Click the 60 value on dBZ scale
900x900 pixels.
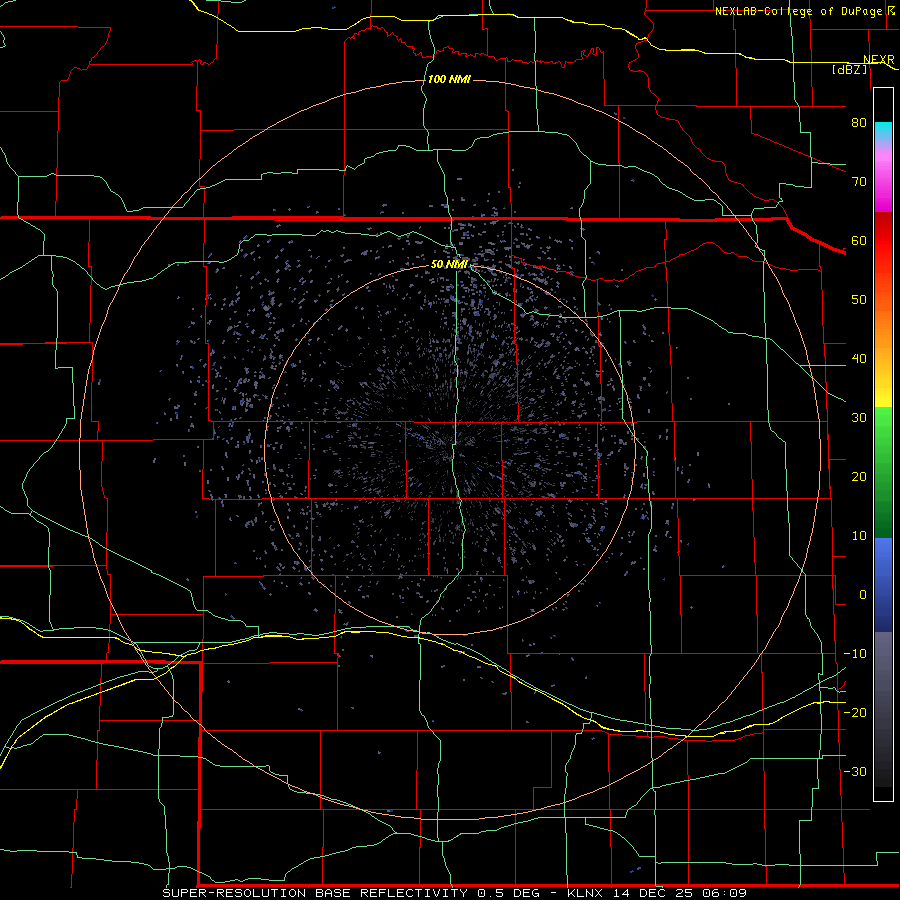pyautogui.click(x=859, y=240)
